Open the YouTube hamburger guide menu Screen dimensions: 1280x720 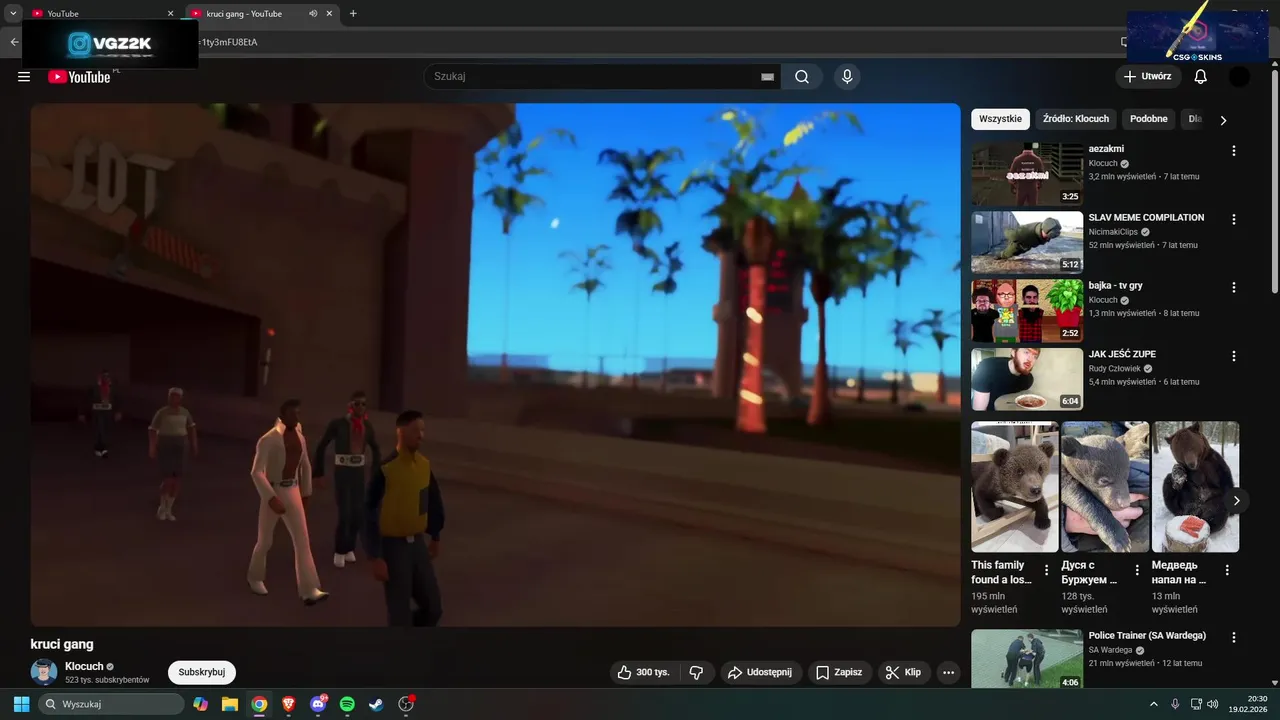[x=24, y=77]
